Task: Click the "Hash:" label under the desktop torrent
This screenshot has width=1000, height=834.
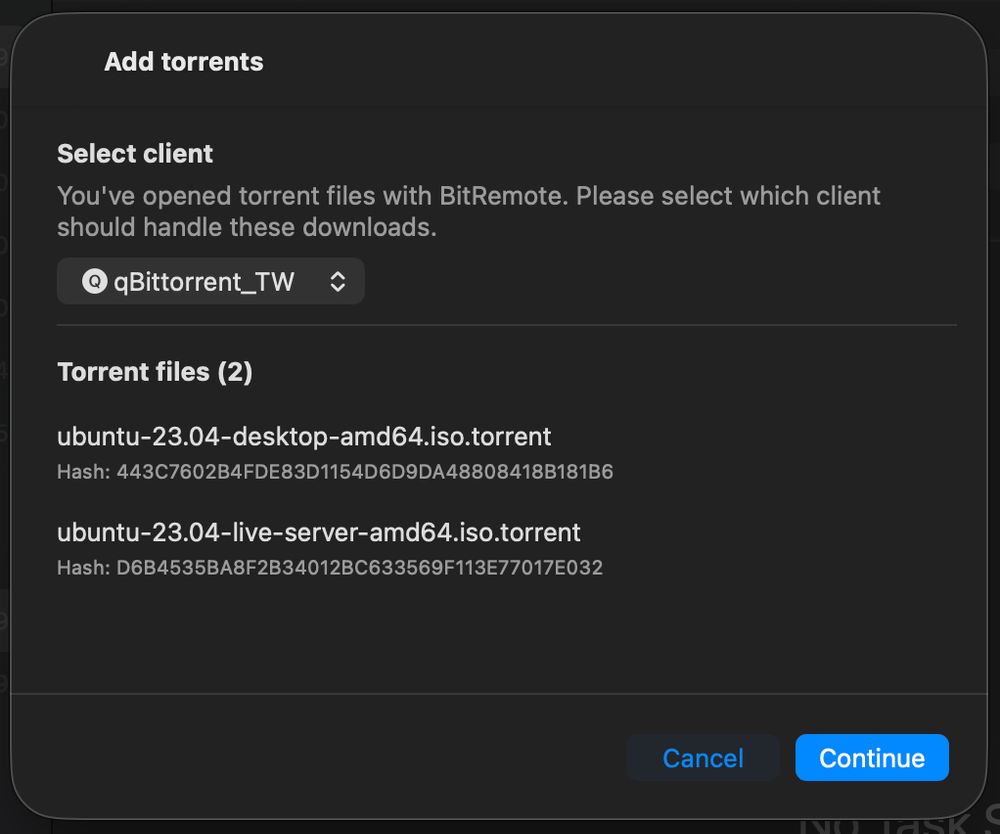Action: pos(83,472)
